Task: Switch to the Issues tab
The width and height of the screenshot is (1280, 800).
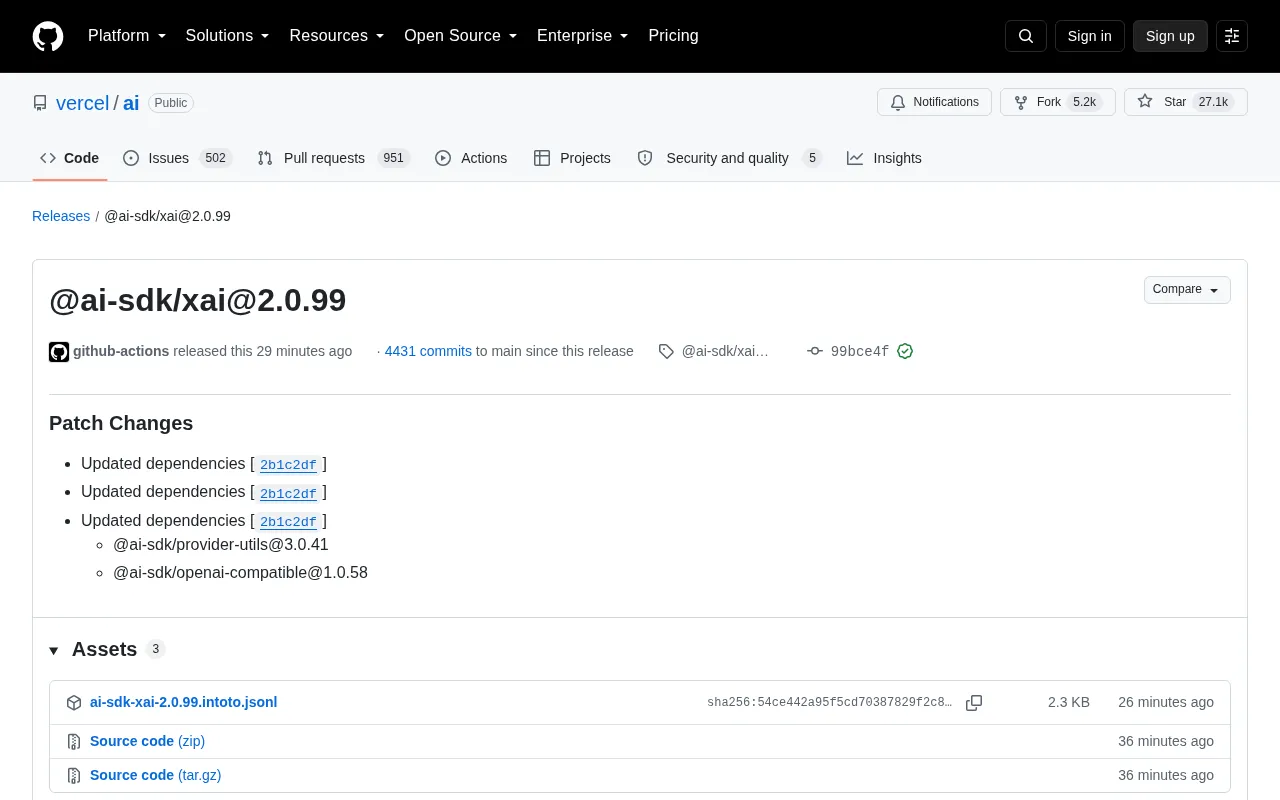Action: 177,158
